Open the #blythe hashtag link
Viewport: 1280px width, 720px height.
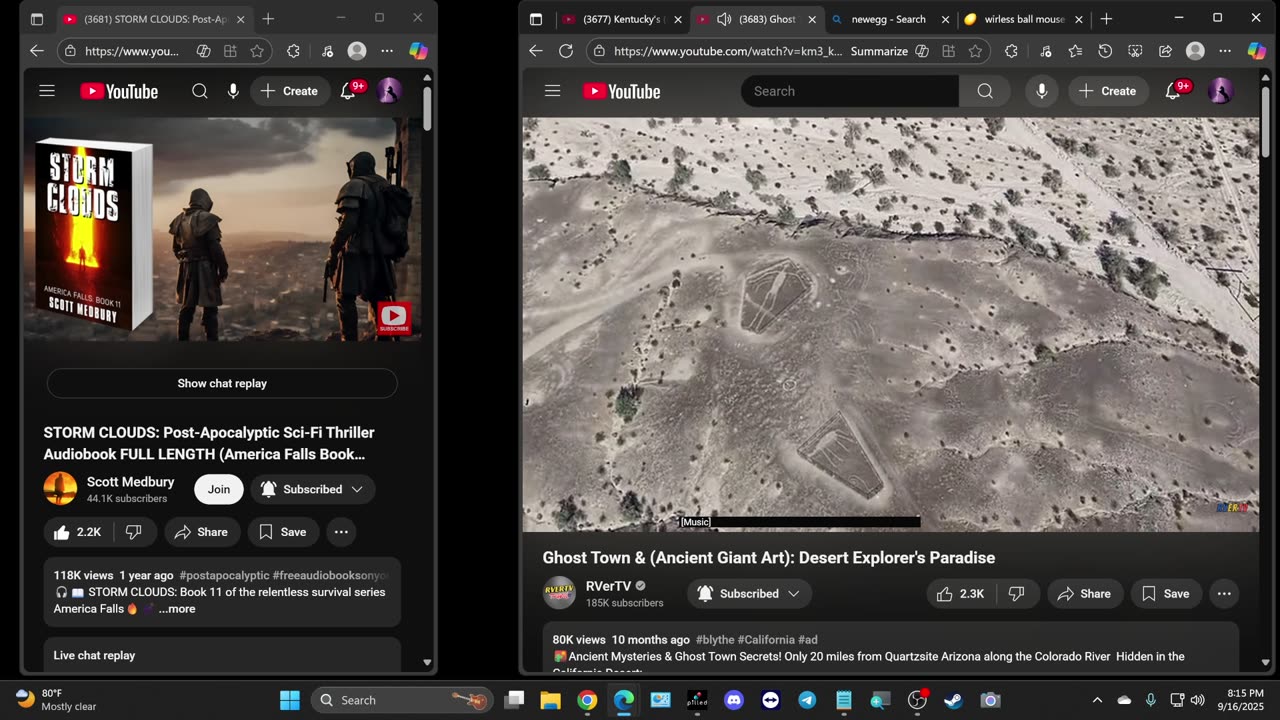click(715, 640)
